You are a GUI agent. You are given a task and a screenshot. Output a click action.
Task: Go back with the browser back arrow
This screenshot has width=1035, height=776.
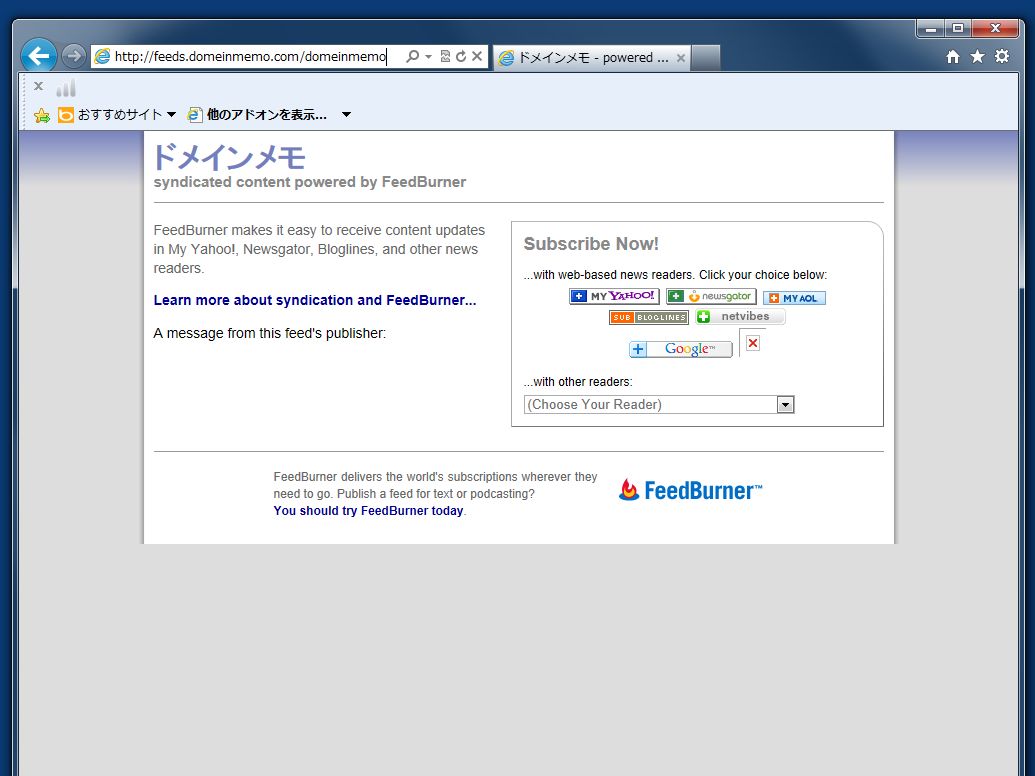39,56
